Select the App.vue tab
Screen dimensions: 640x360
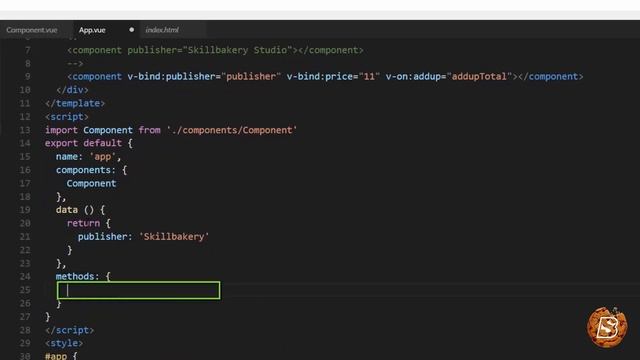92,30
